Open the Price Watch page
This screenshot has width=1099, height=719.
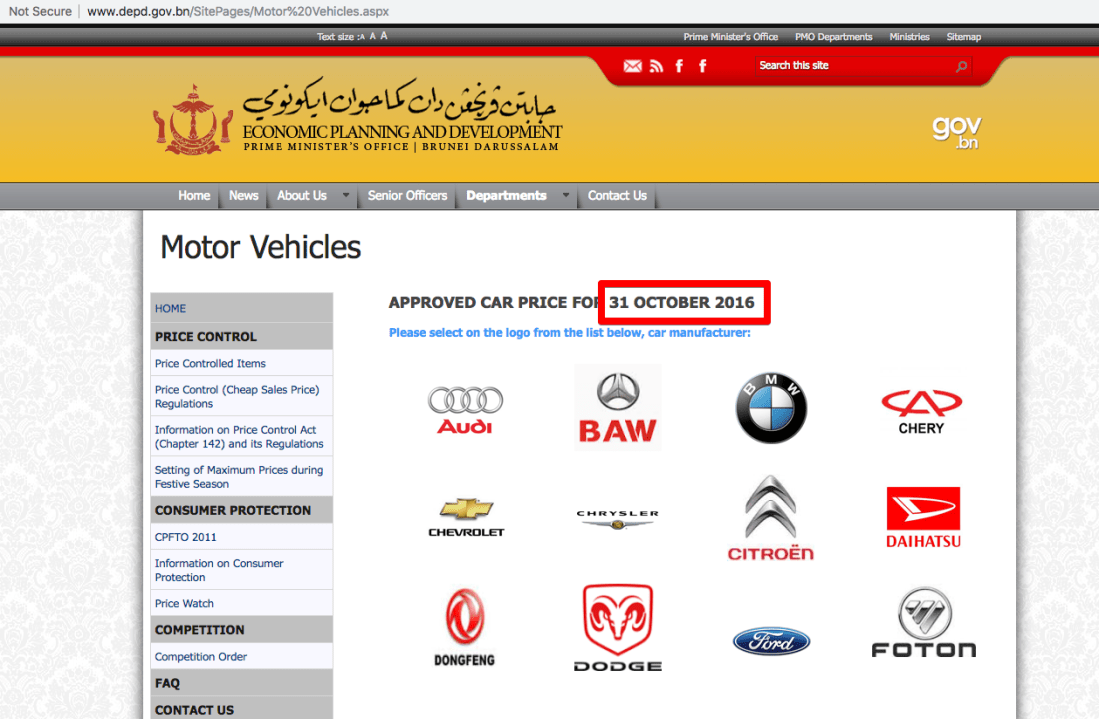click(184, 603)
